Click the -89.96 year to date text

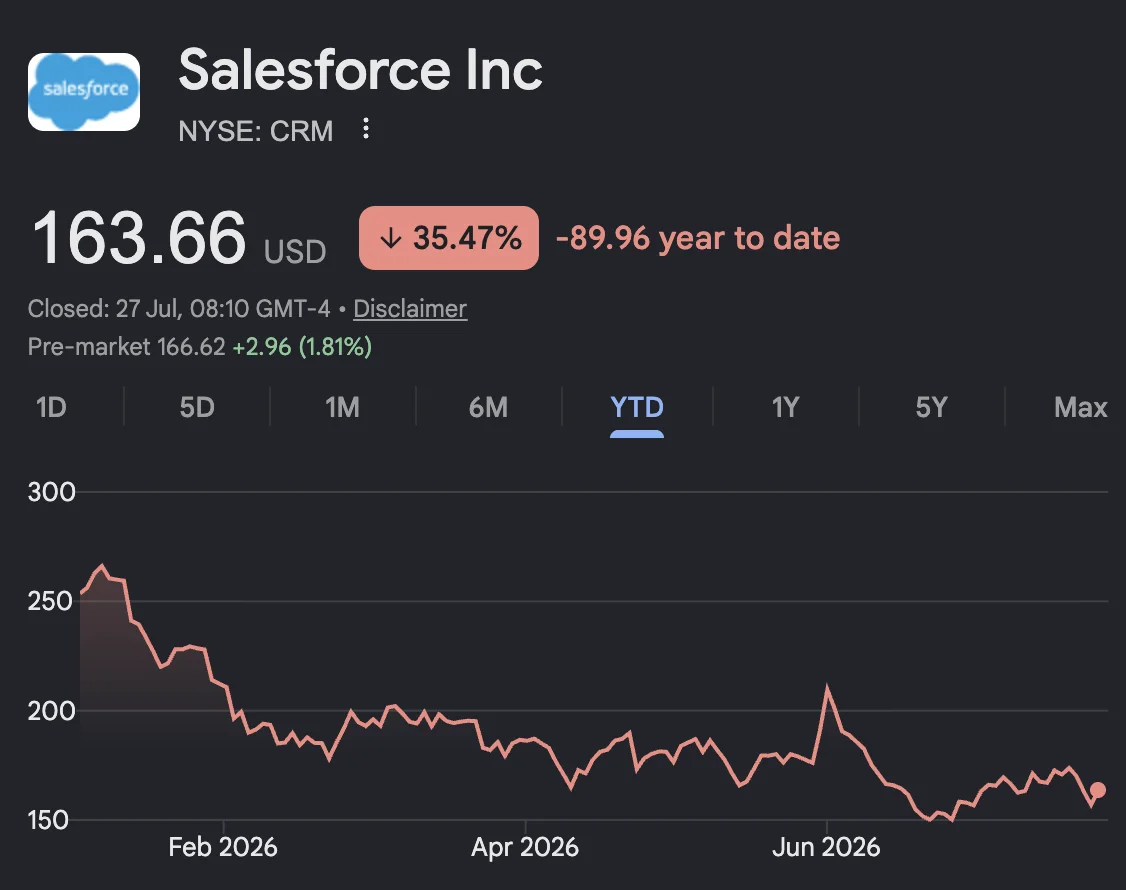click(698, 238)
